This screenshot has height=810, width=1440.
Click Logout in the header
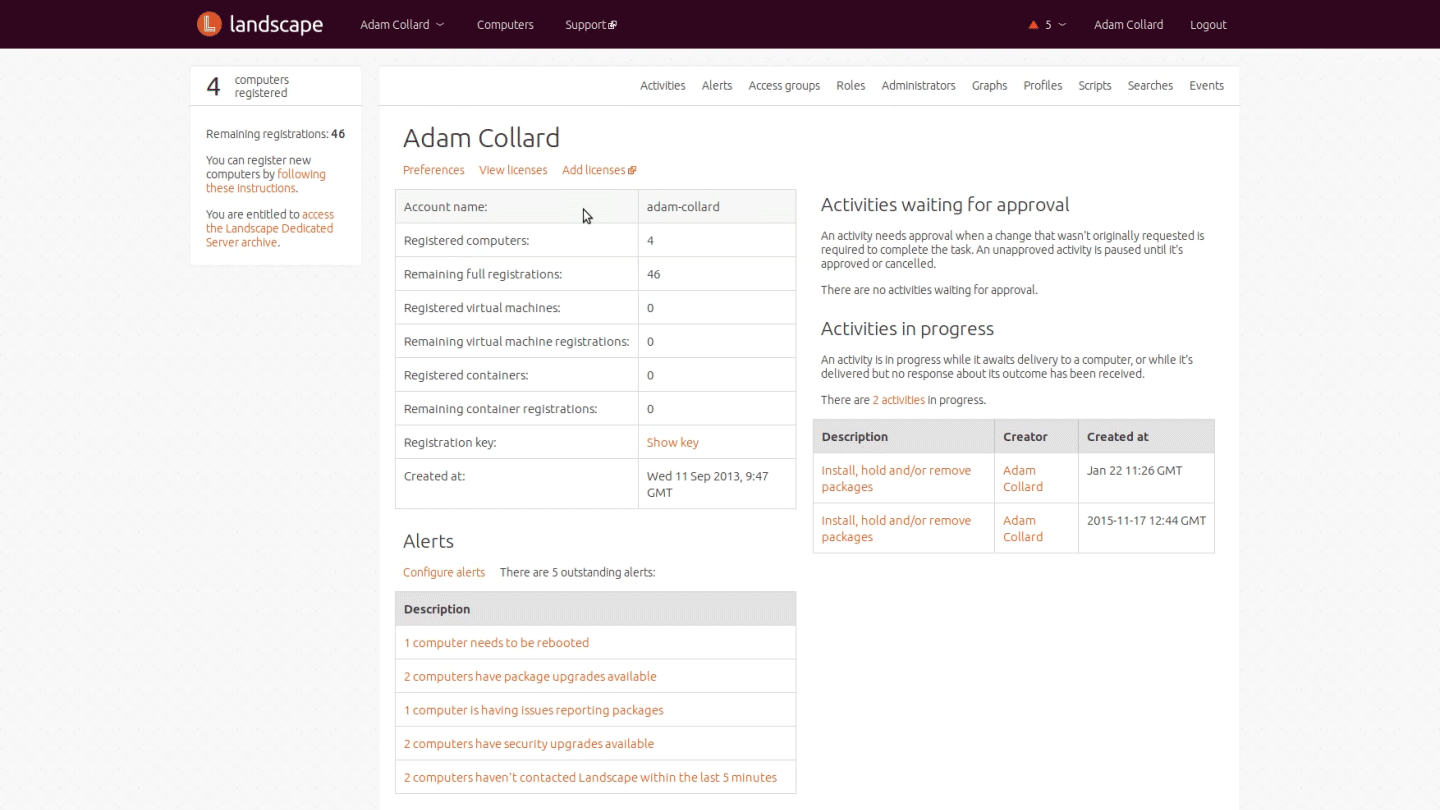1208,25
